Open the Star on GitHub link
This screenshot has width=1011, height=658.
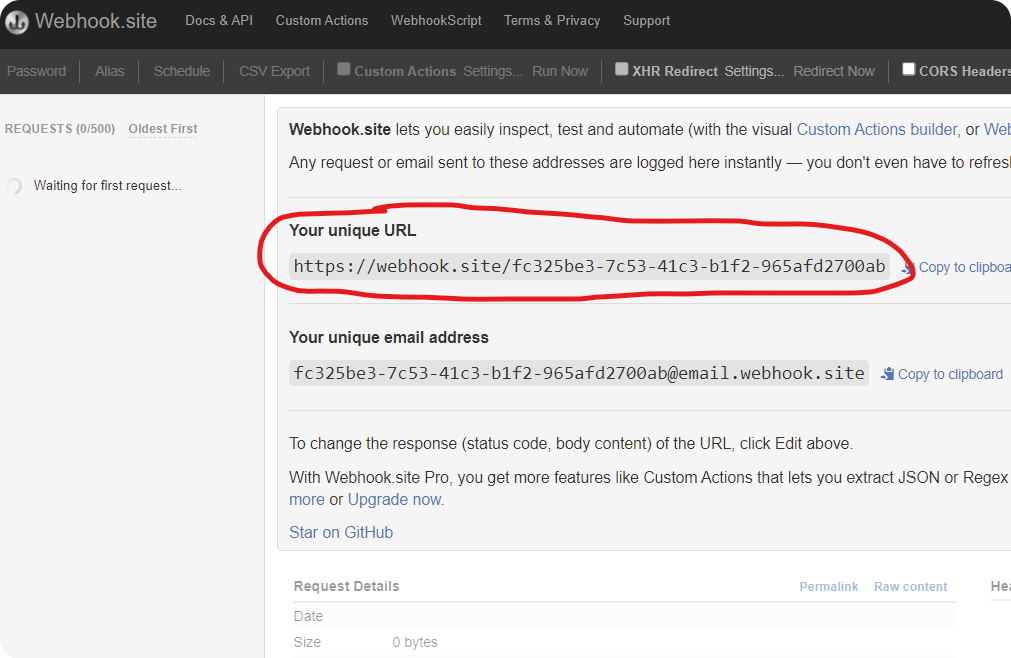(340, 532)
